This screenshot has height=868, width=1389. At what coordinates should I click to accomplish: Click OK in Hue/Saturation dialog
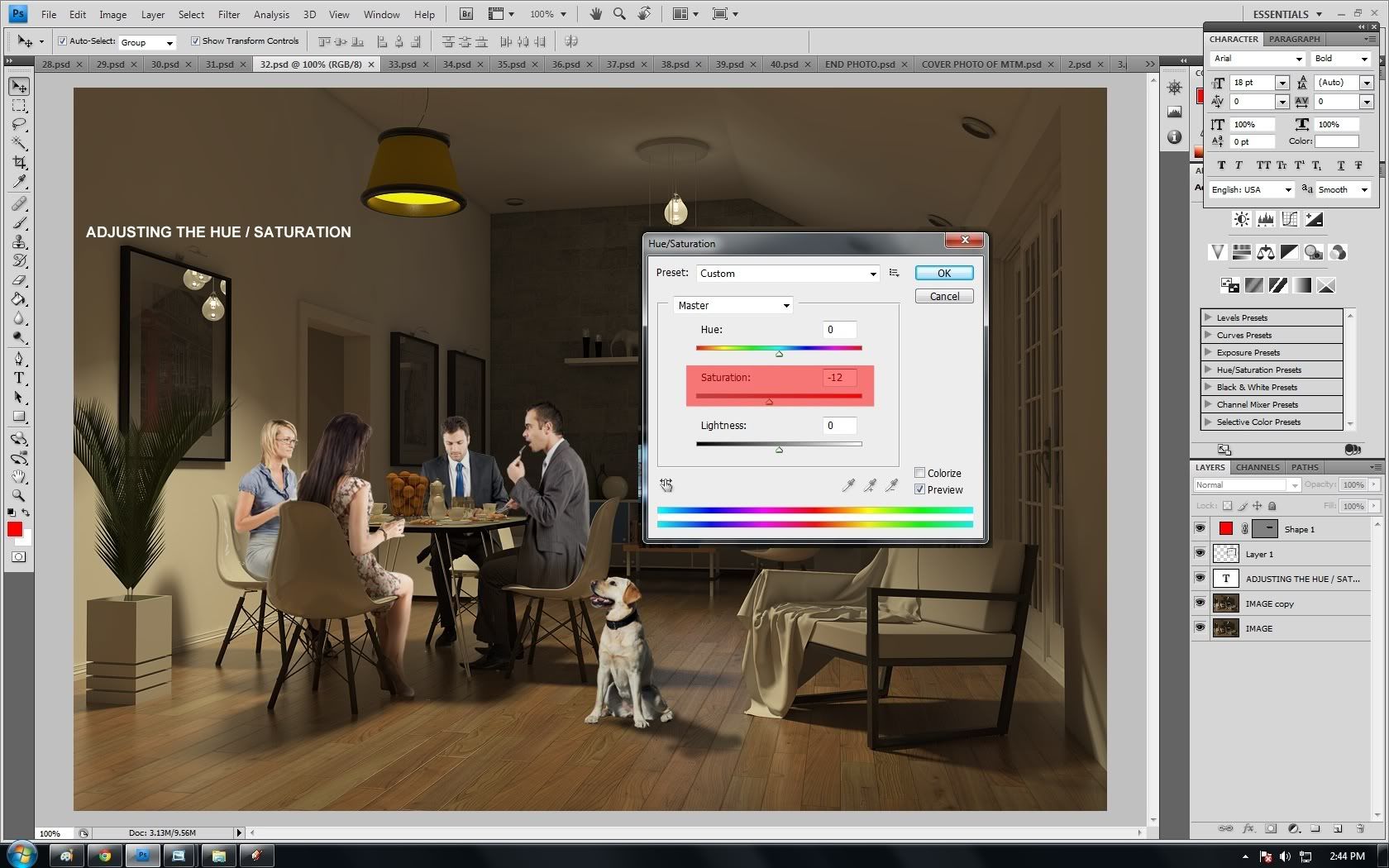click(x=943, y=274)
